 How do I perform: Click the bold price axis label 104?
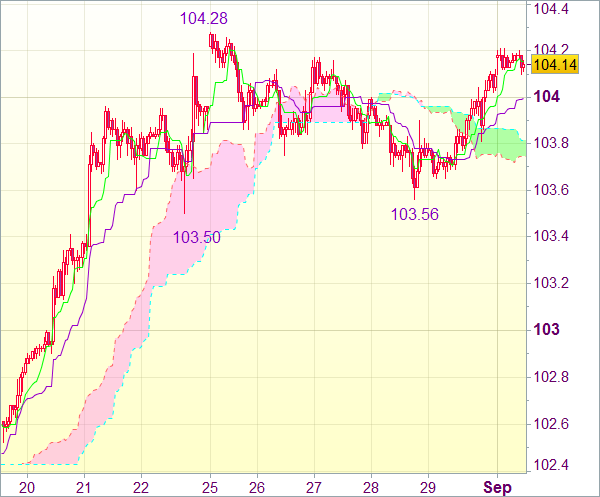point(547,96)
